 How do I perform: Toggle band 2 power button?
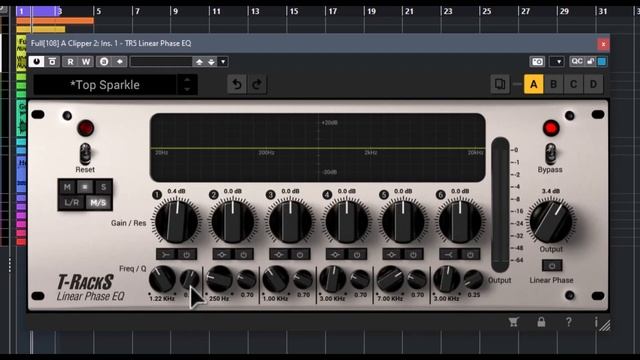point(243,255)
